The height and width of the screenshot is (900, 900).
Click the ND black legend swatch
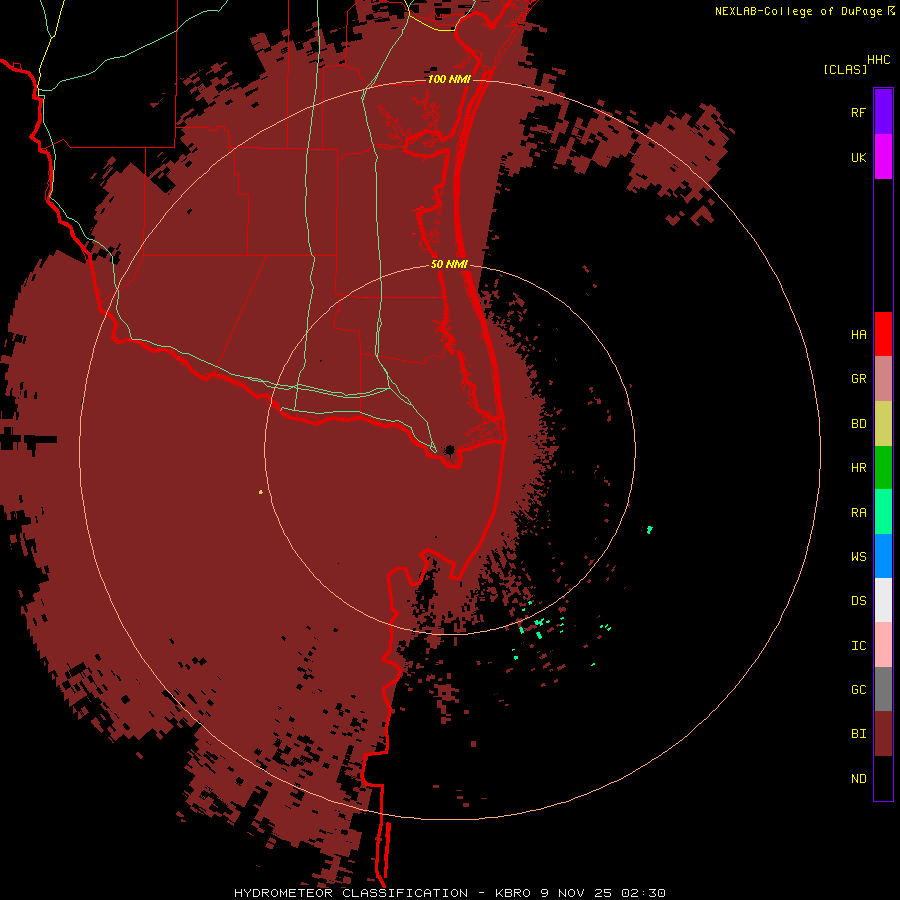pyautogui.click(x=883, y=778)
